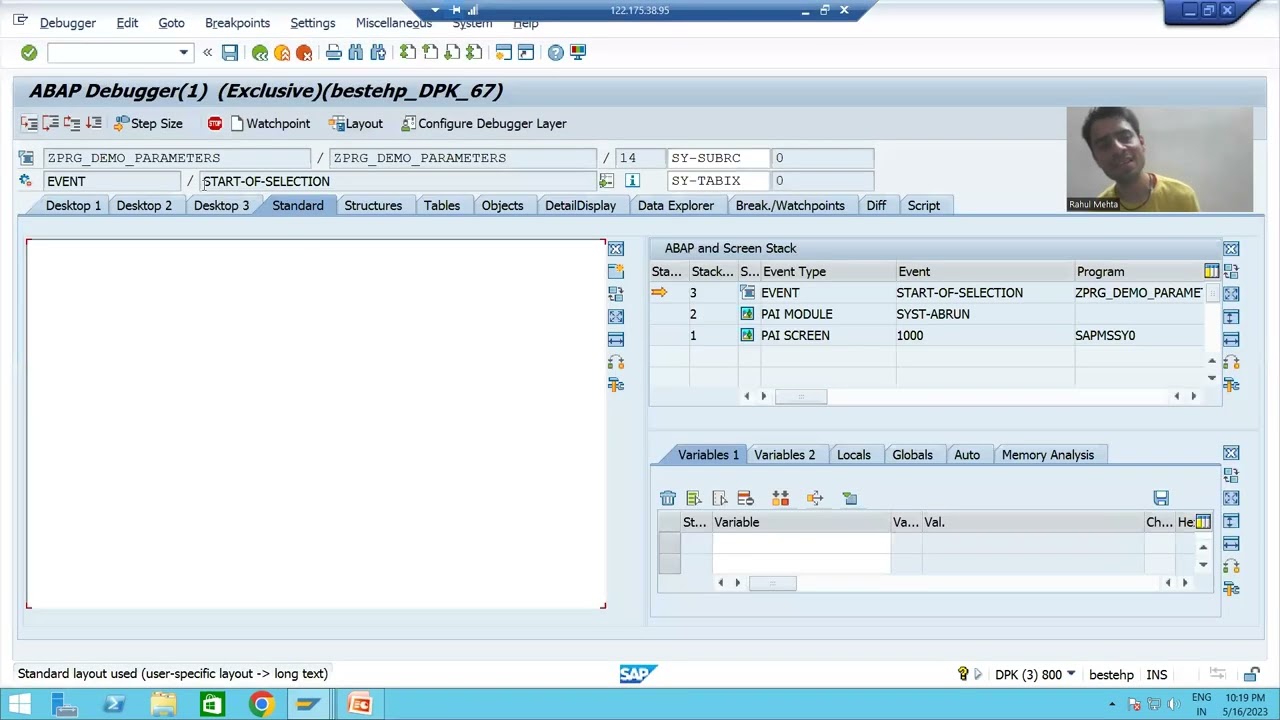The height and width of the screenshot is (720, 1280).
Task: Click first empty Variable name cell
Action: tap(801, 543)
